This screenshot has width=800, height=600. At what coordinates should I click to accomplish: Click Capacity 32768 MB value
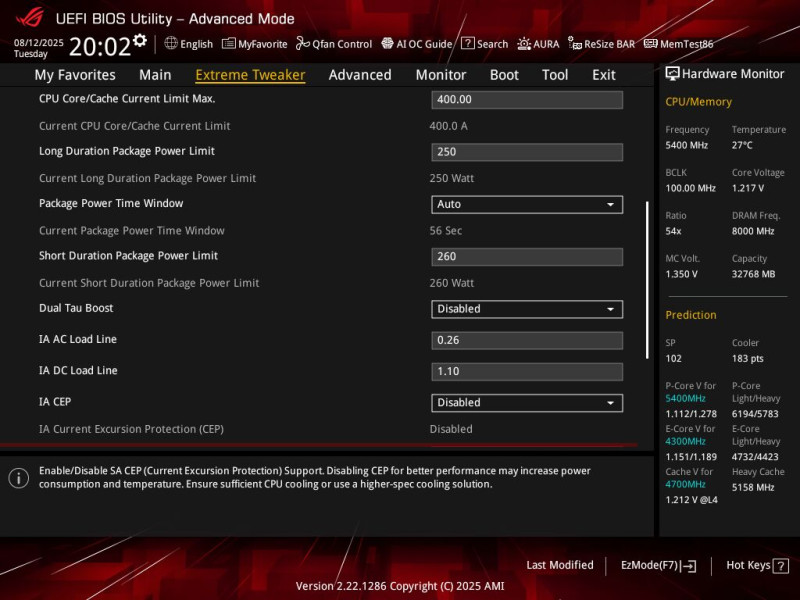754,274
